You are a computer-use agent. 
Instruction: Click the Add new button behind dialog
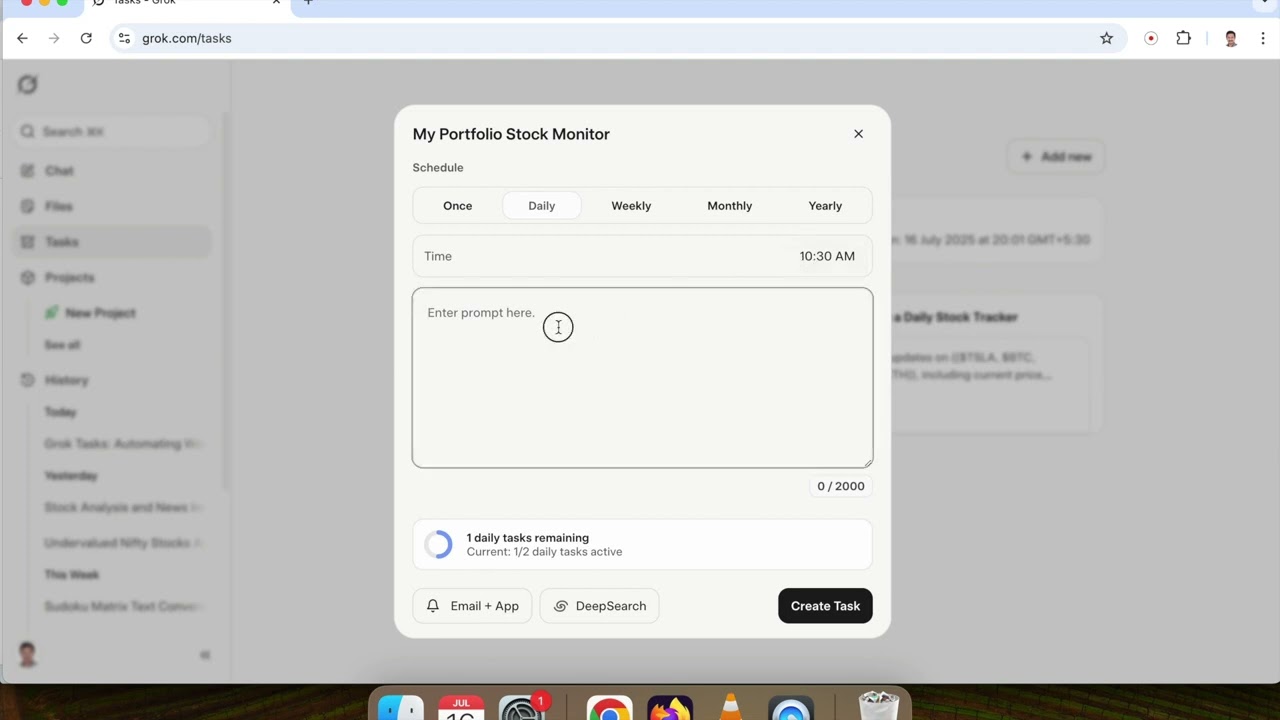[1056, 157]
